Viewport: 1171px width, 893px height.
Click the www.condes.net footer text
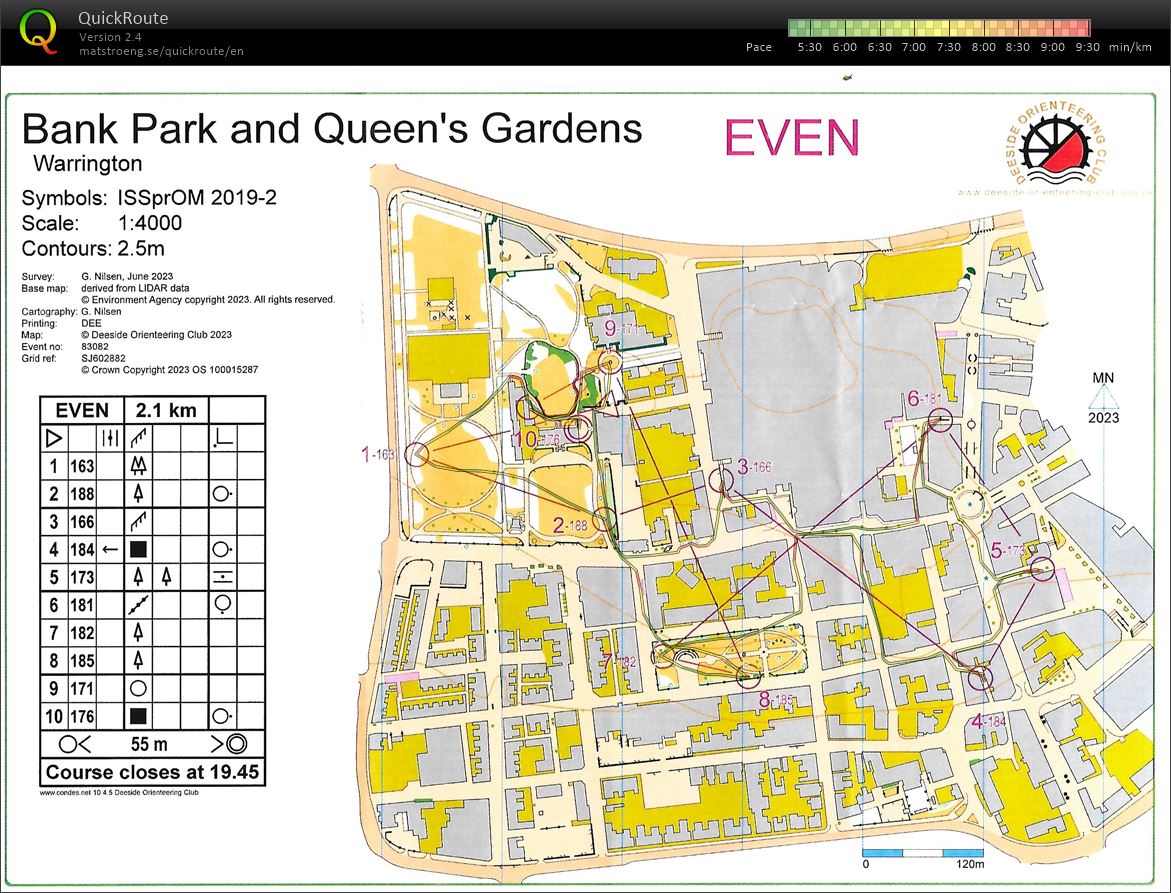(119, 793)
